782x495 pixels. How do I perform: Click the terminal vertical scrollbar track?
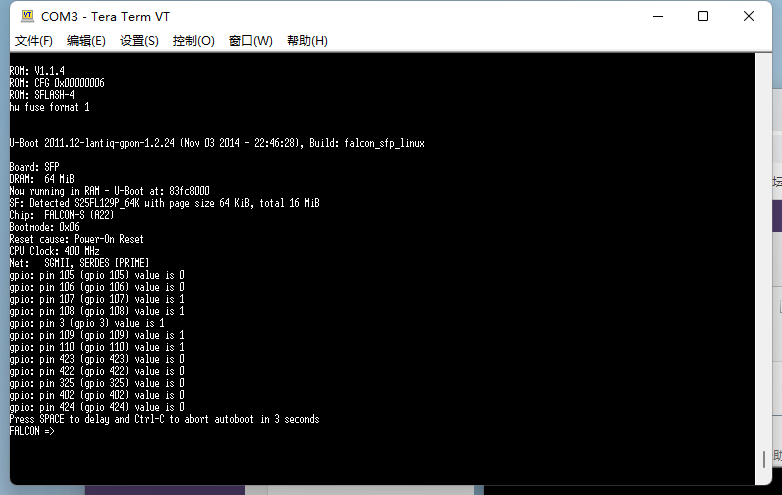point(763,268)
